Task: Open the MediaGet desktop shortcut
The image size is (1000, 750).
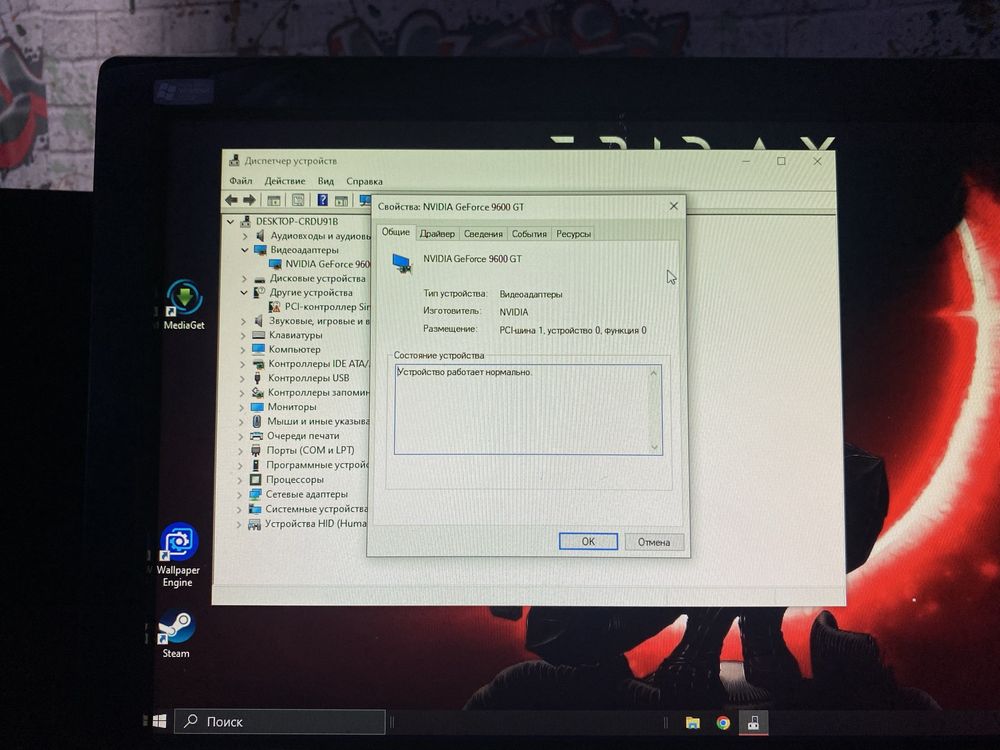Action: (x=184, y=304)
